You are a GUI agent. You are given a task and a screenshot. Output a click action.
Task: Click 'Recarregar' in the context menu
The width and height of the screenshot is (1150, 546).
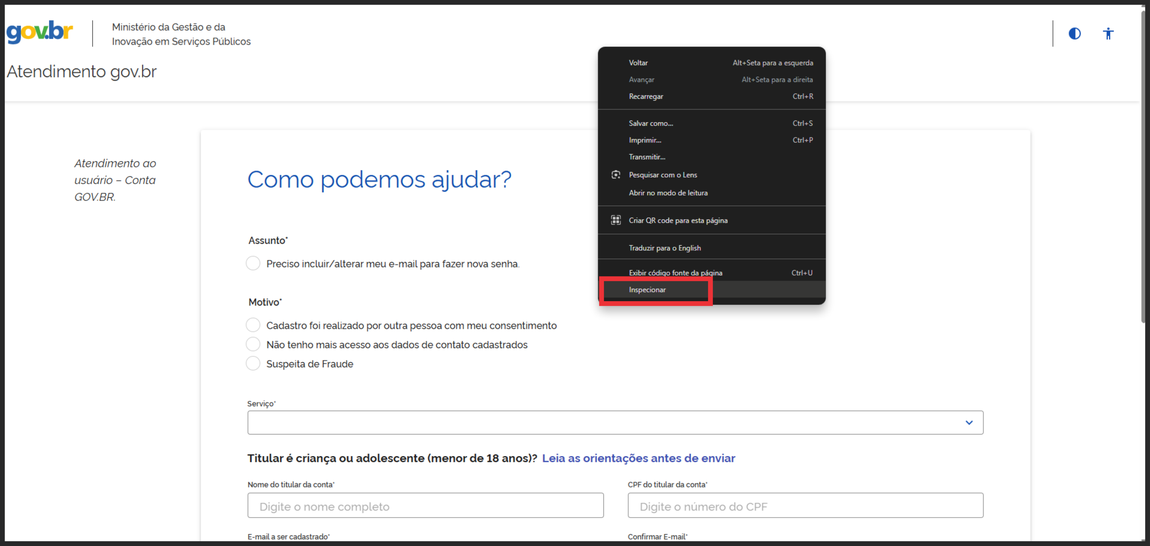click(x=646, y=97)
